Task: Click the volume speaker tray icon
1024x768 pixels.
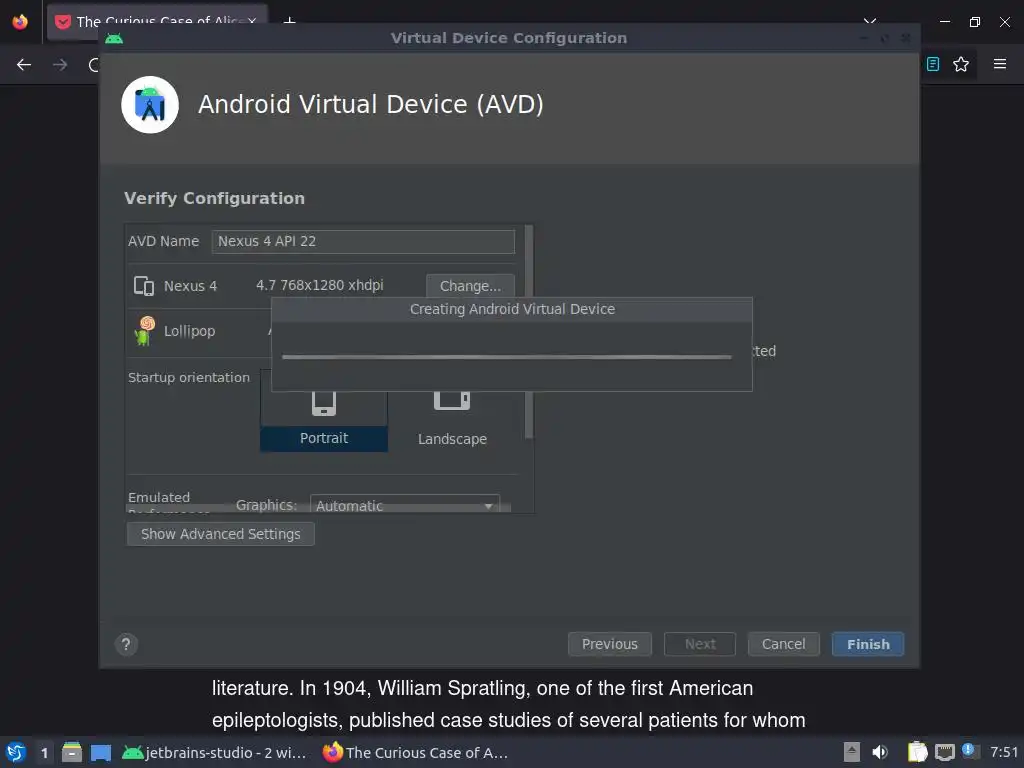Action: coord(880,752)
